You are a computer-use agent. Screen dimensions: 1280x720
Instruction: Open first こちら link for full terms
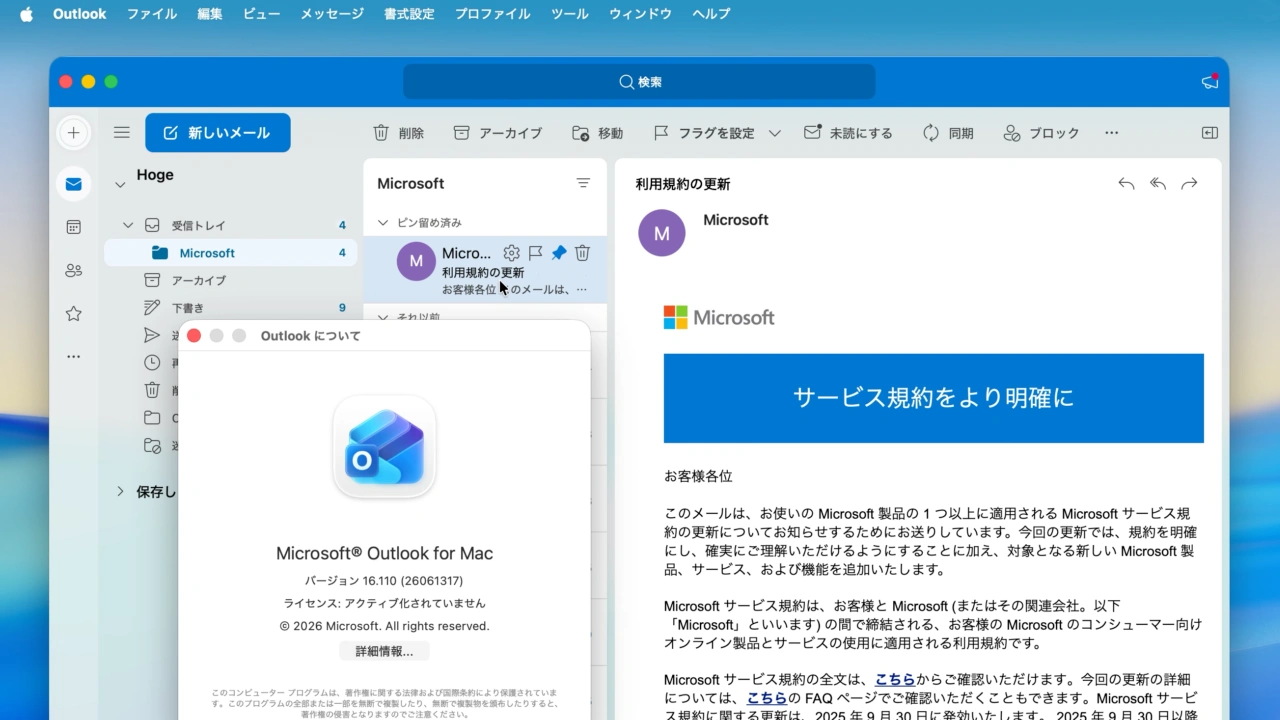coord(895,680)
